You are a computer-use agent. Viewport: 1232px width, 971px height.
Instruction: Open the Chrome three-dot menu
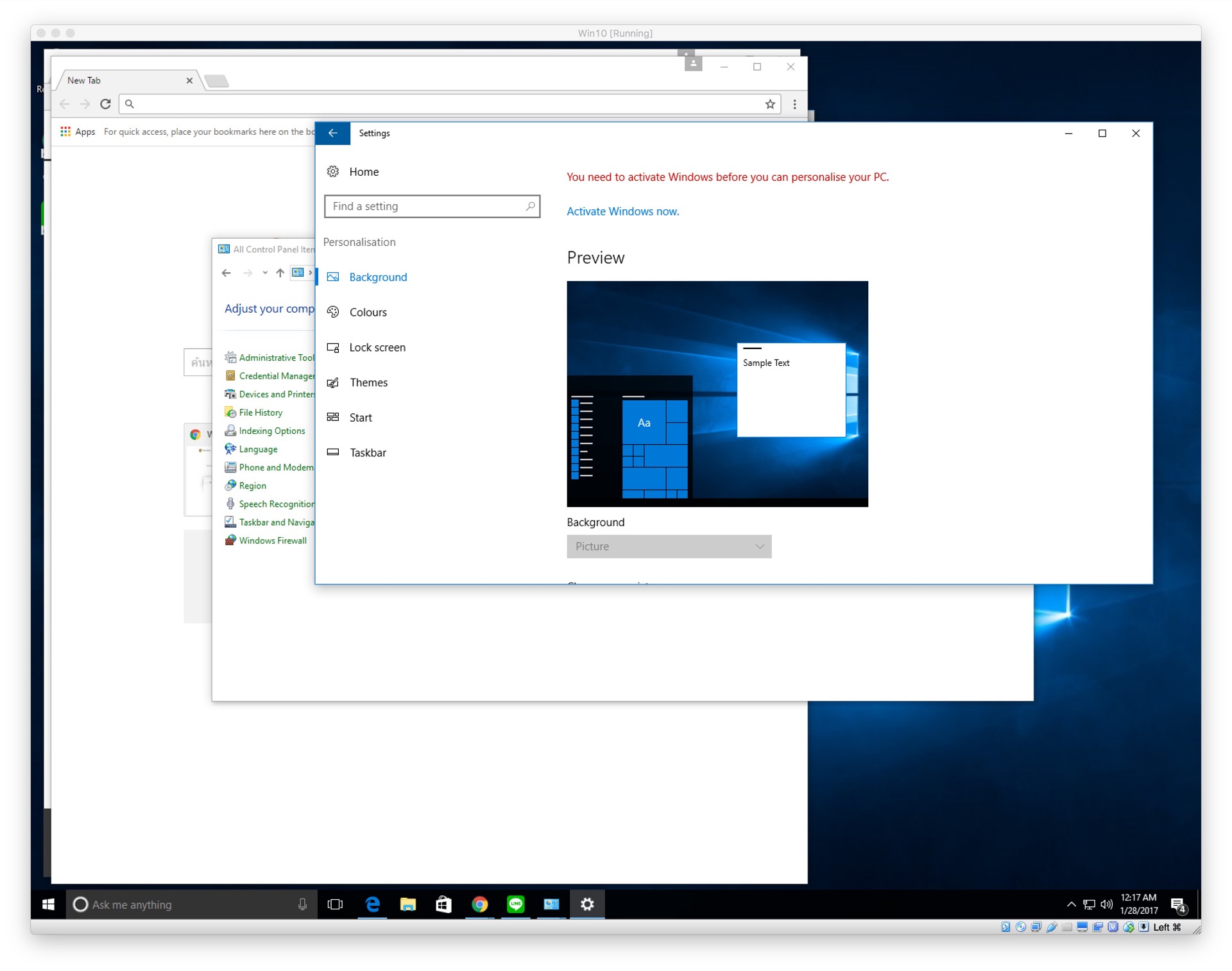pos(794,104)
